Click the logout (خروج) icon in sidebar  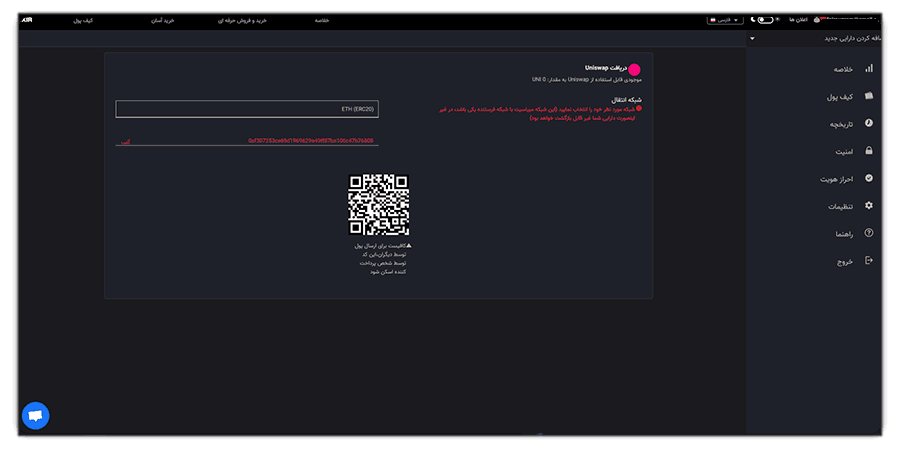[x=868, y=260]
